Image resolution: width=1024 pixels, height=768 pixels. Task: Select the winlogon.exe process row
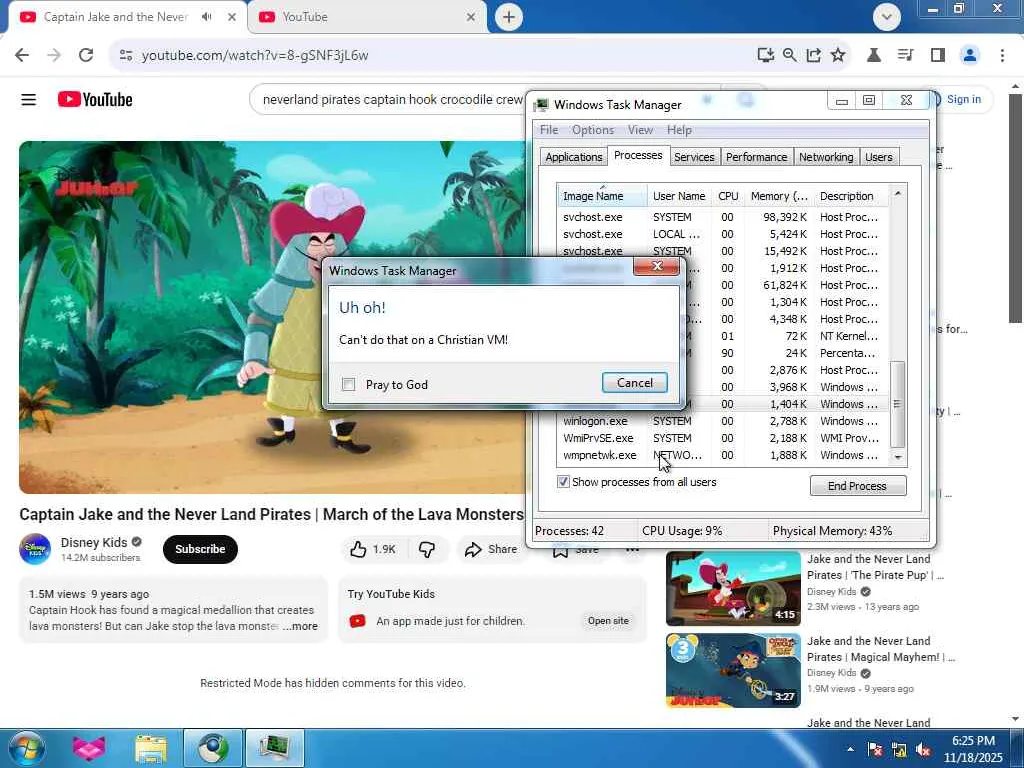coord(722,421)
